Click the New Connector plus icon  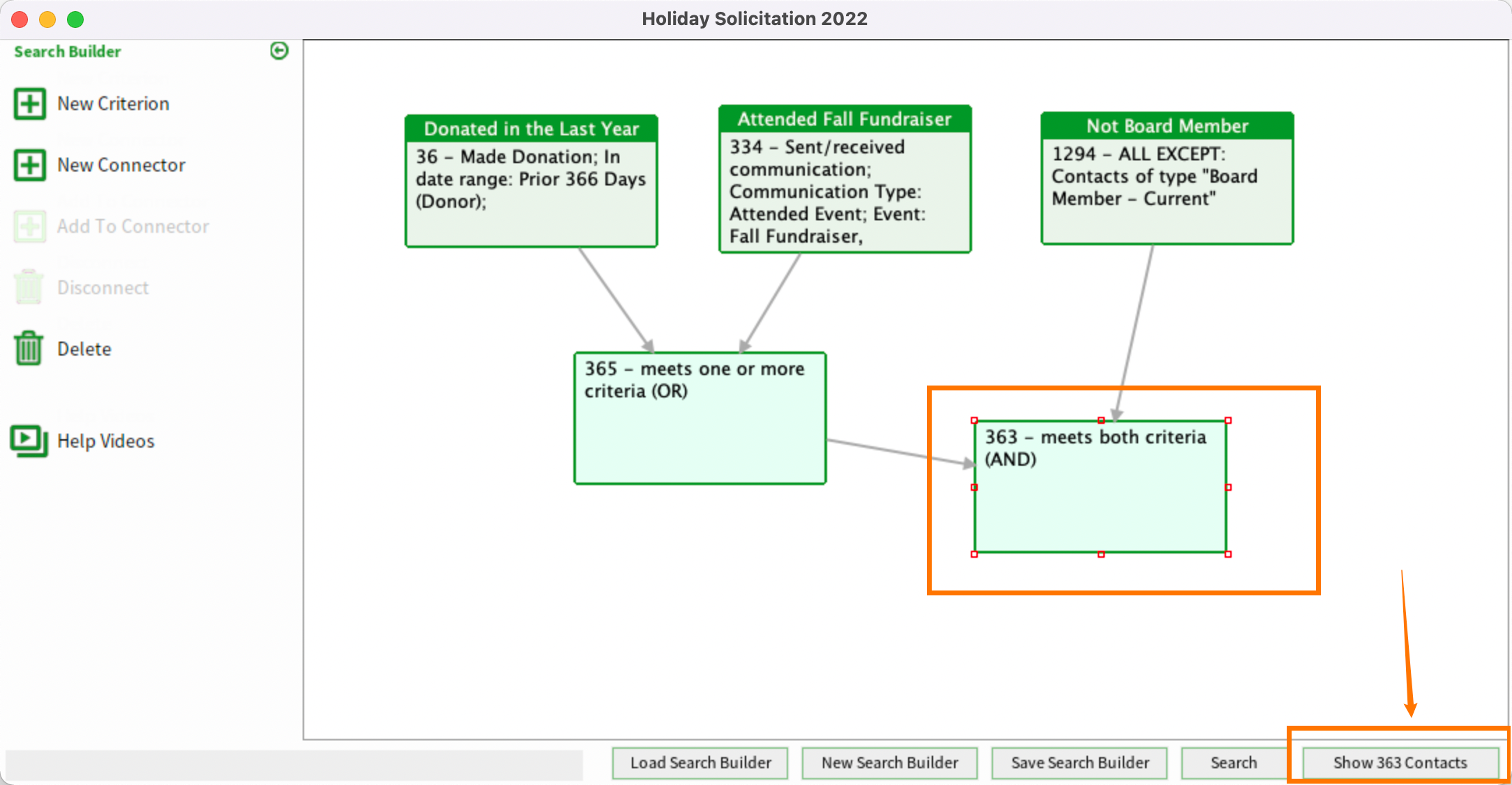30,165
